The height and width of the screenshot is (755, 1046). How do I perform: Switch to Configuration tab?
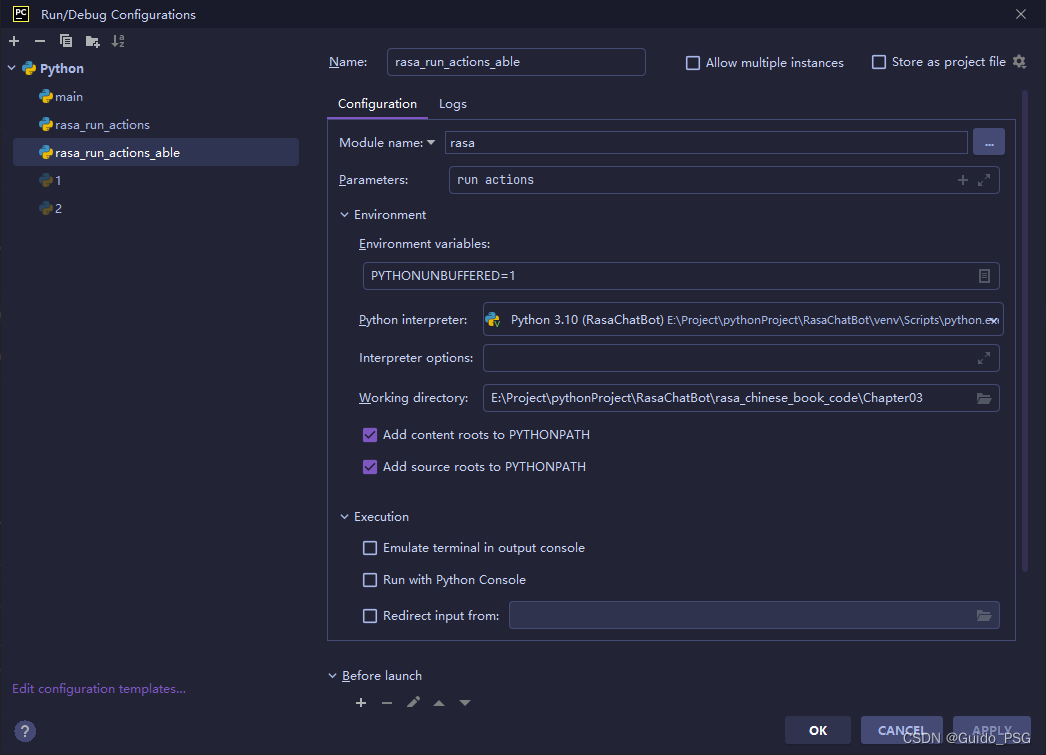click(377, 104)
